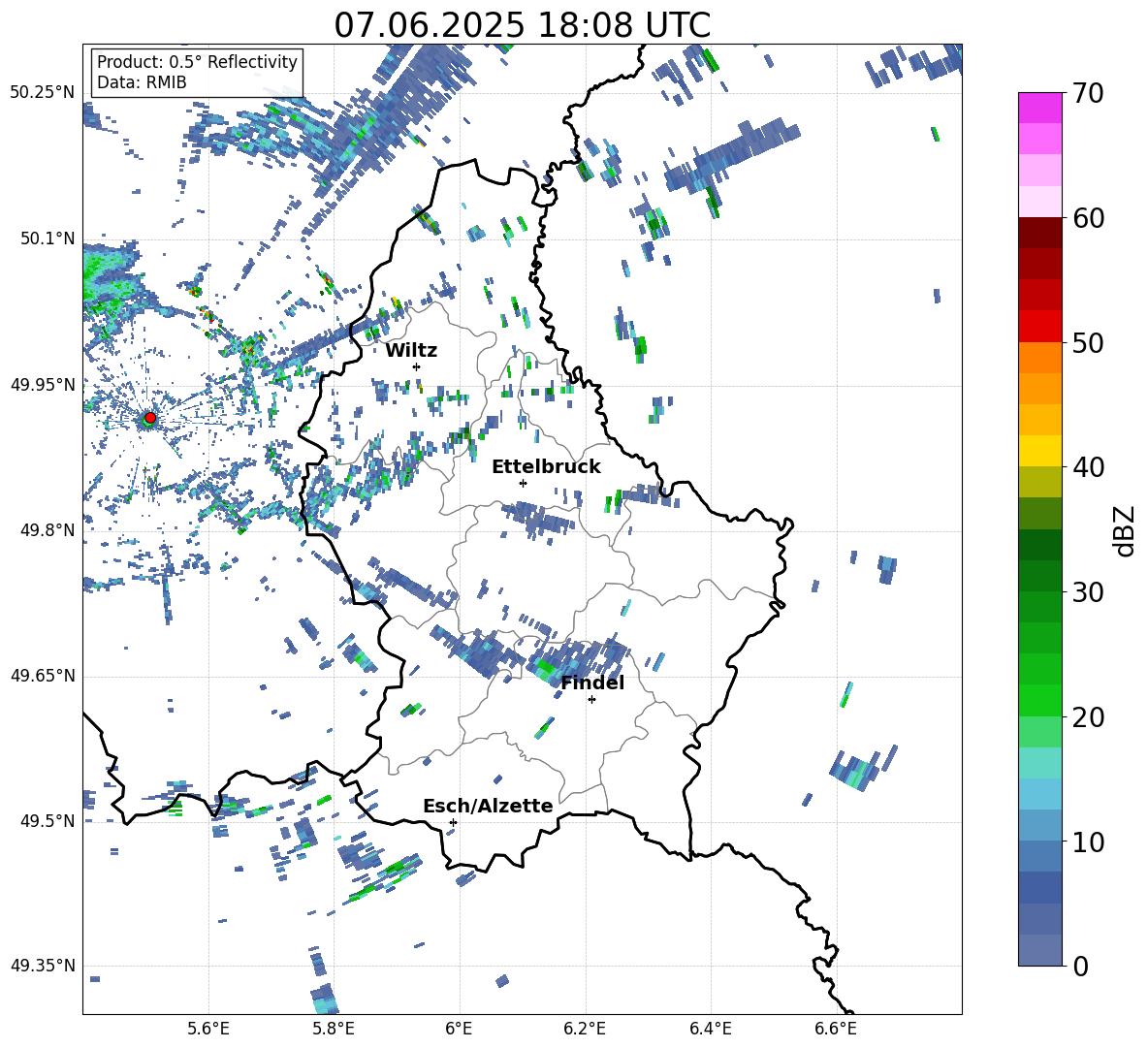
Task: Click the dBZ colorbar axis label
Action: click(1124, 530)
